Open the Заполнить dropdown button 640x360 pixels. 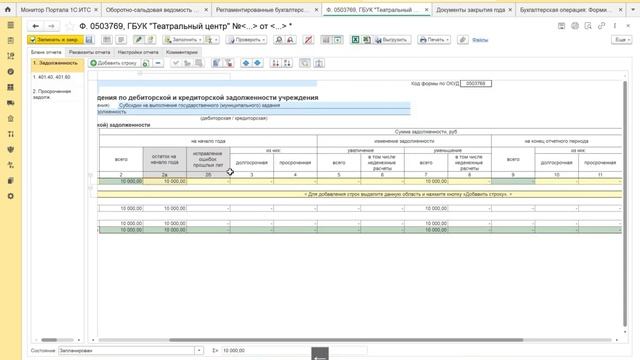tap(183, 40)
